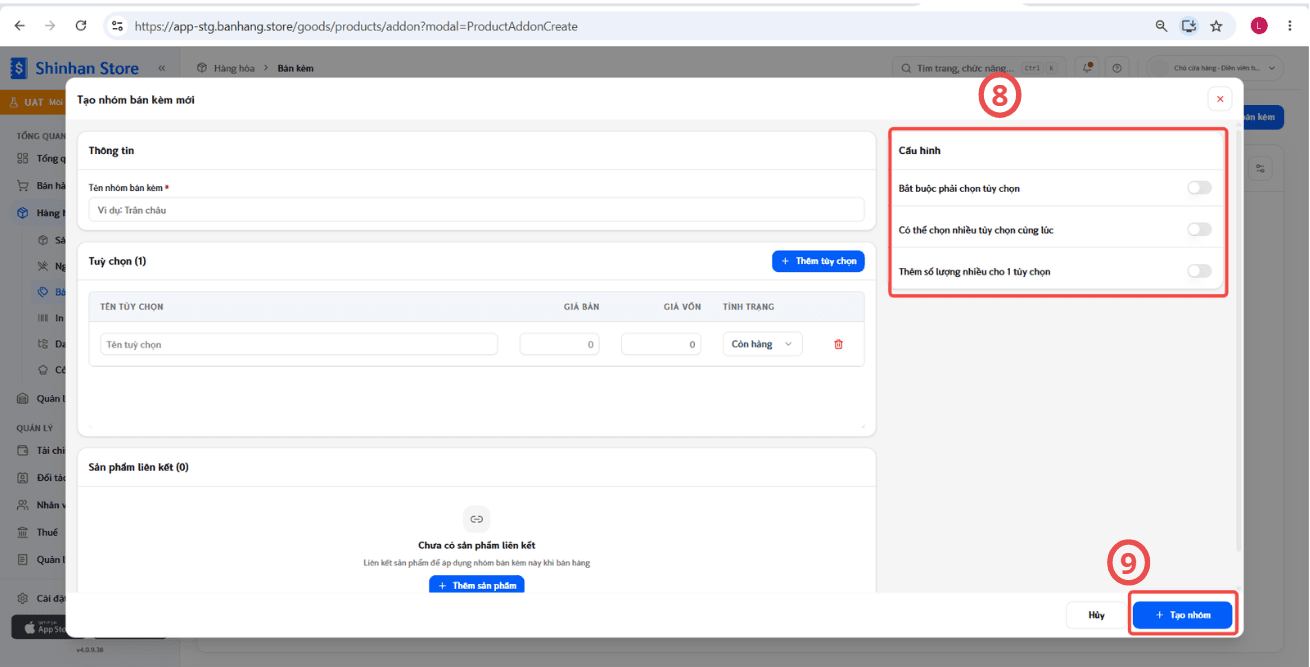The width and height of the screenshot is (1310, 667).
Task: Enable Bắt buộc phải chọn tùy chọn
Action: tap(1199, 188)
